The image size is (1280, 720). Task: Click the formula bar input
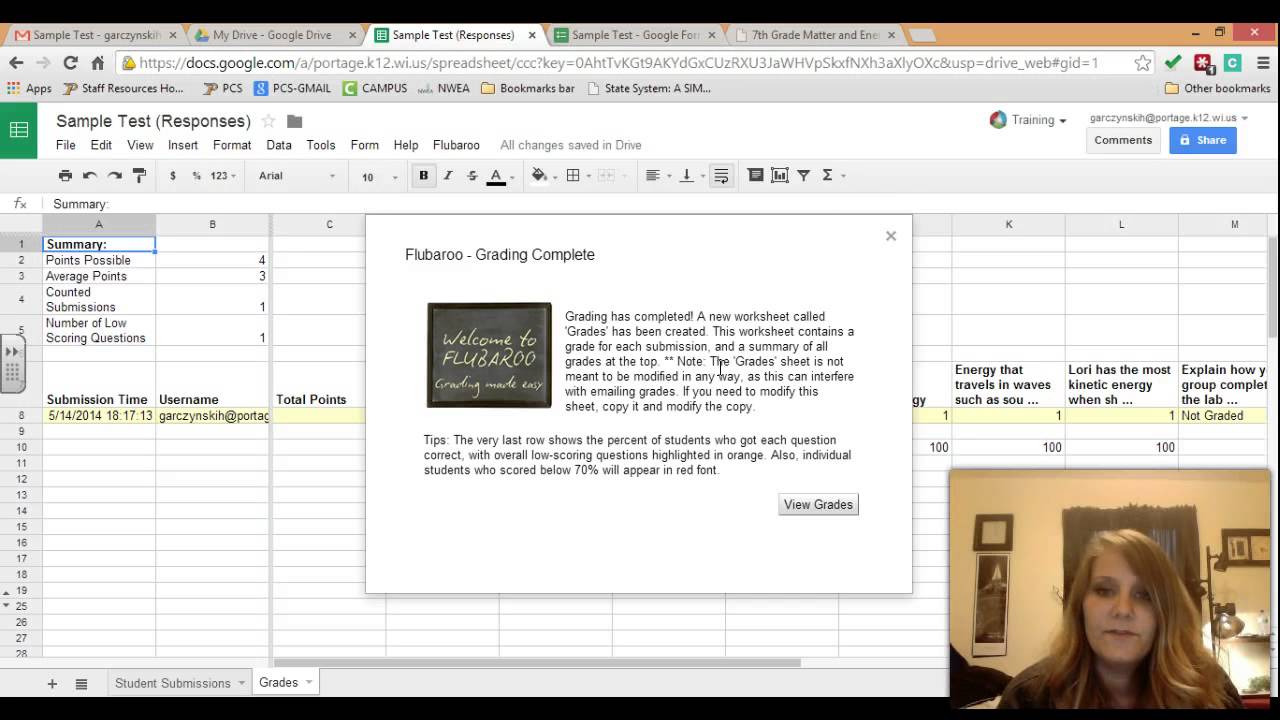click(660, 204)
